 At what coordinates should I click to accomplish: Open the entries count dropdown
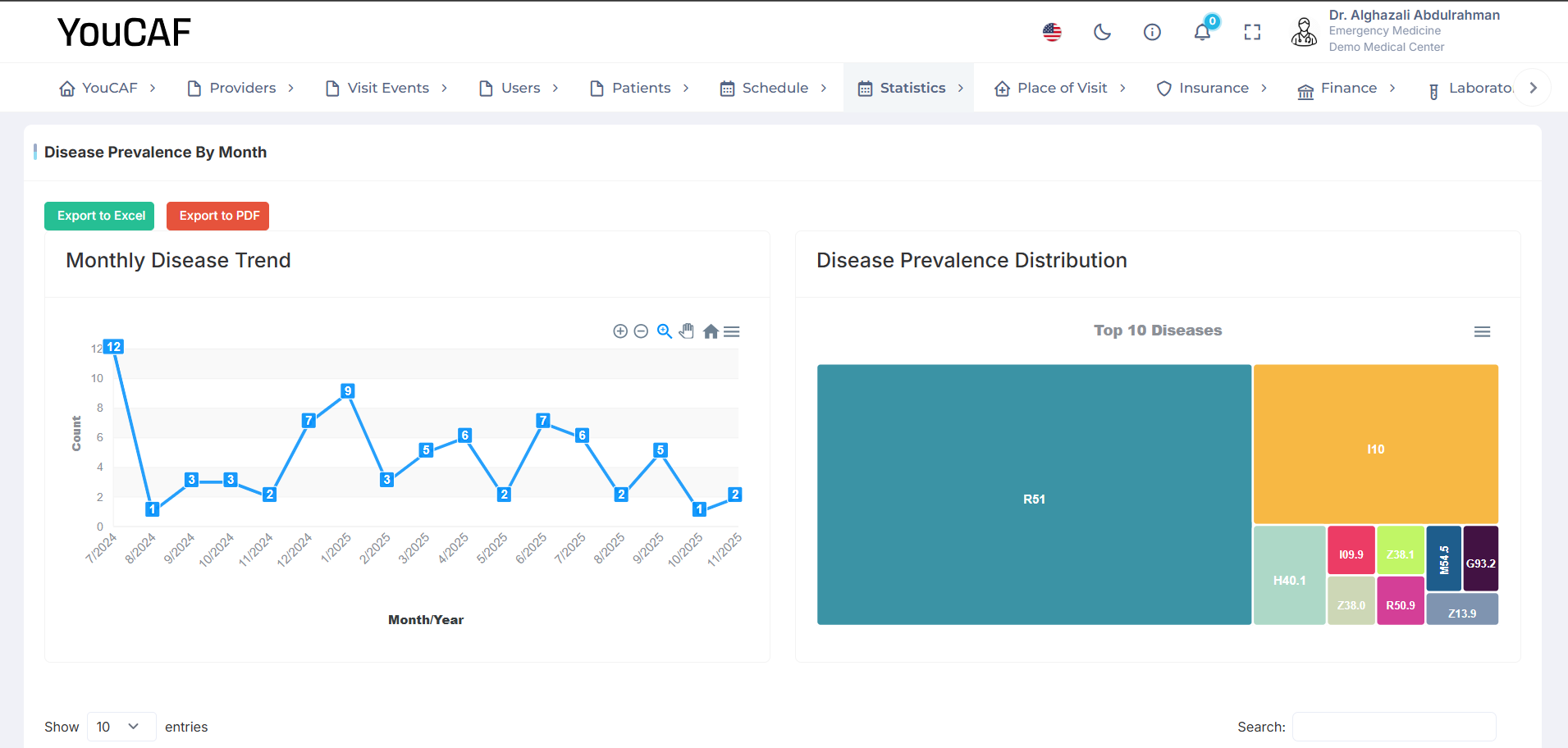tap(121, 727)
